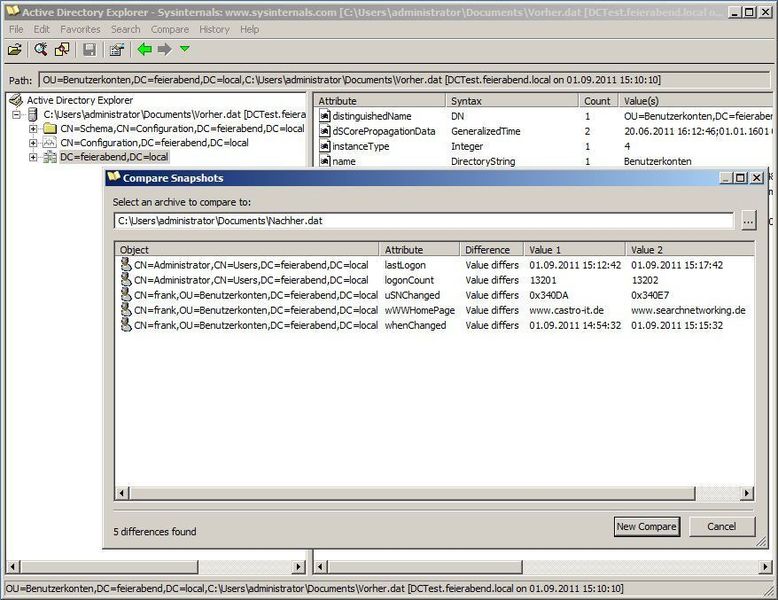Screen dimensions: 778x600
Task: Select the DC=feierabend,DC=local tree item
Action: [115, 157]
